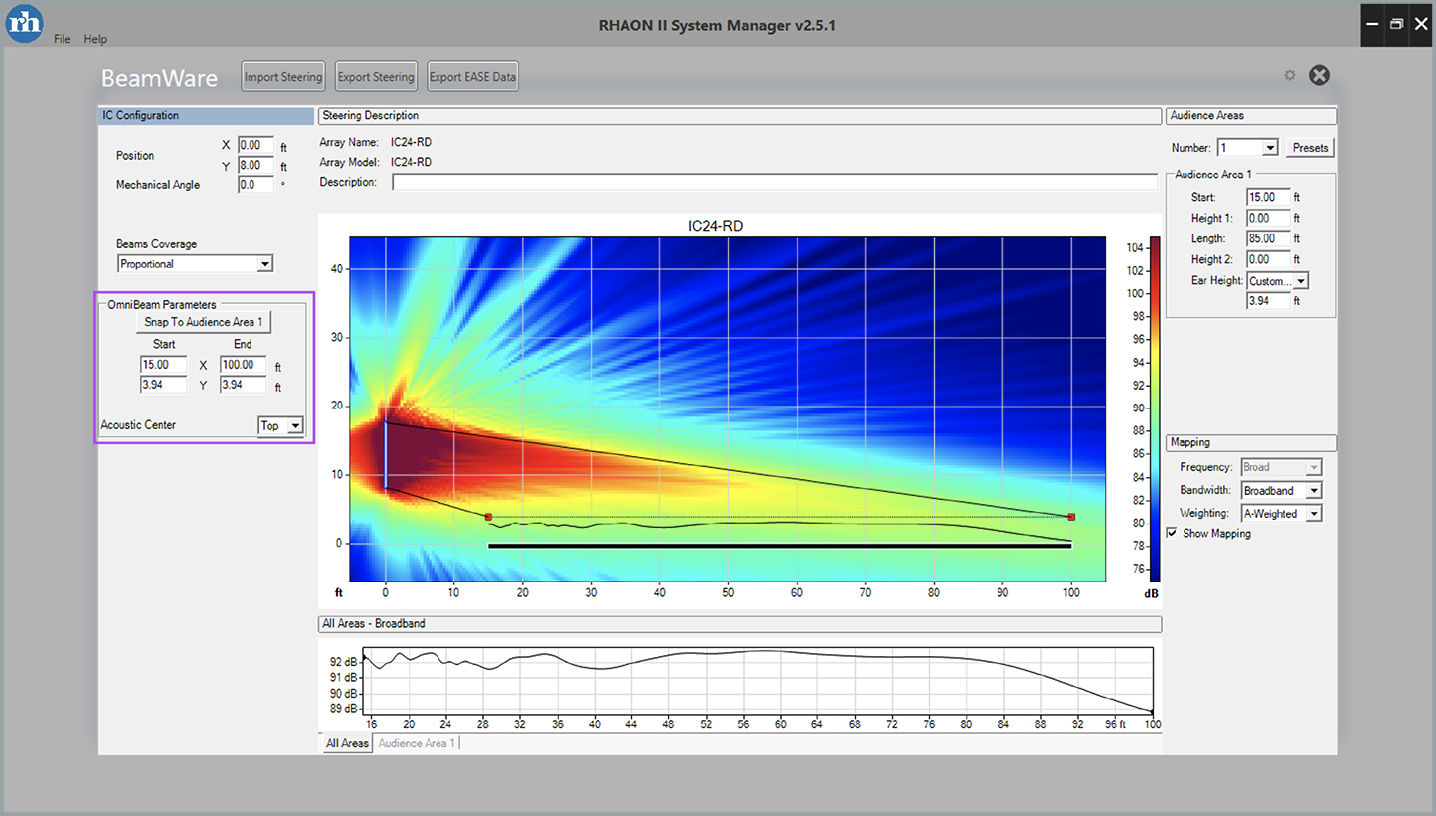Switch to the Audience Area 1 tab
Image resolution: width=1436 pixels, height=816 pixels.
tap(416, 743)
